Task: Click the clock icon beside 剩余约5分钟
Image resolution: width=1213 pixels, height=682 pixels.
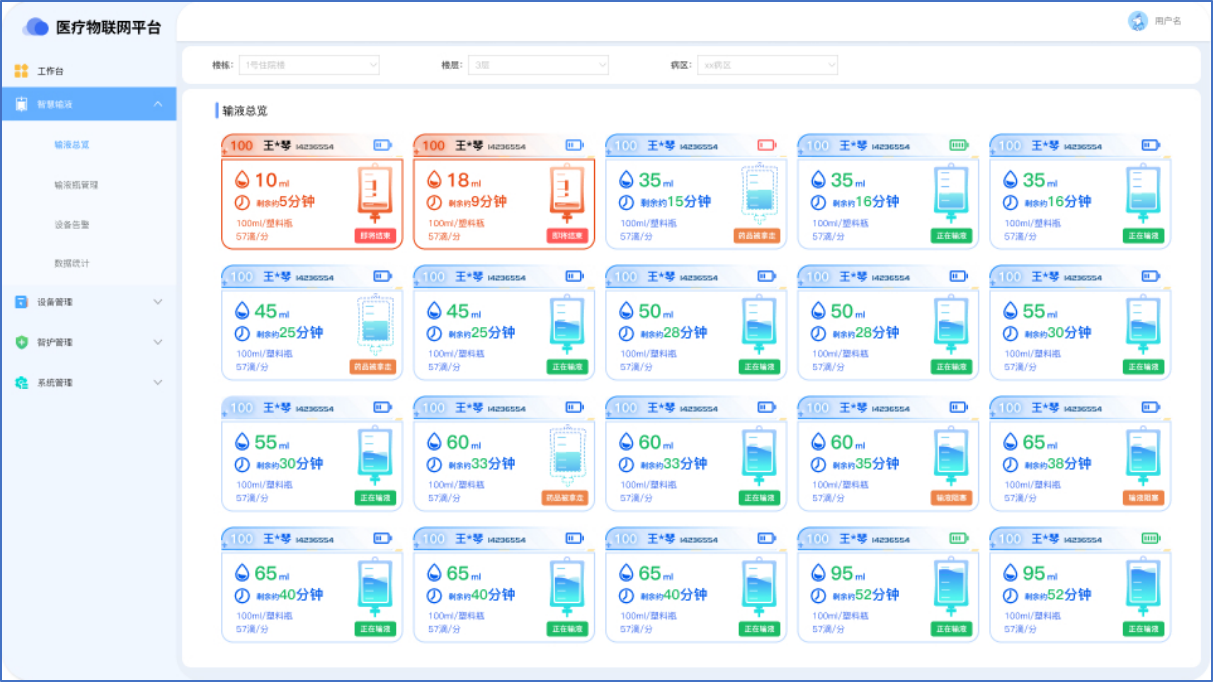Action: (x=241, y=202)
